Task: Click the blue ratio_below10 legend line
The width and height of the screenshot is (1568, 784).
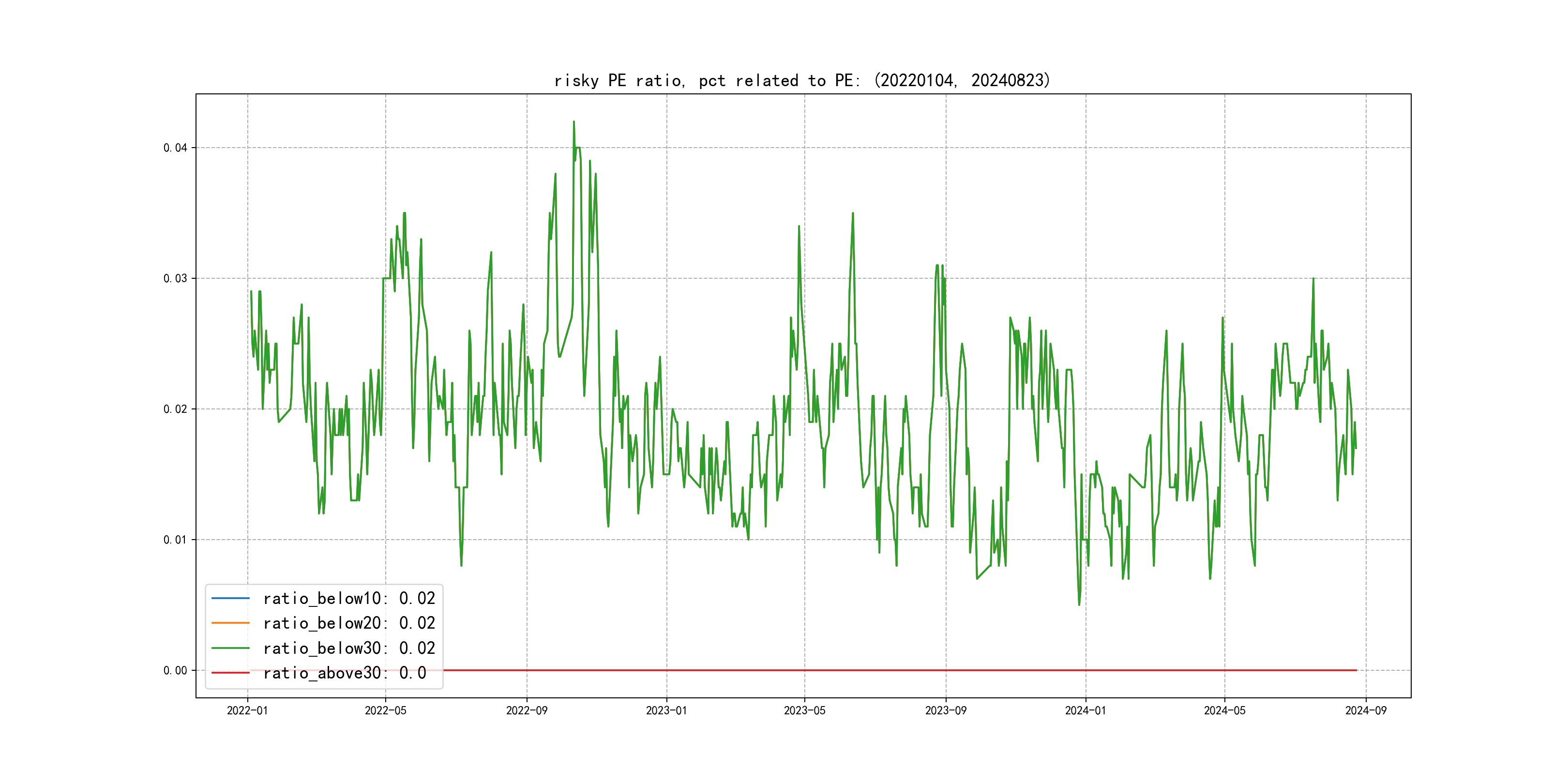Action: coord(230,598)
